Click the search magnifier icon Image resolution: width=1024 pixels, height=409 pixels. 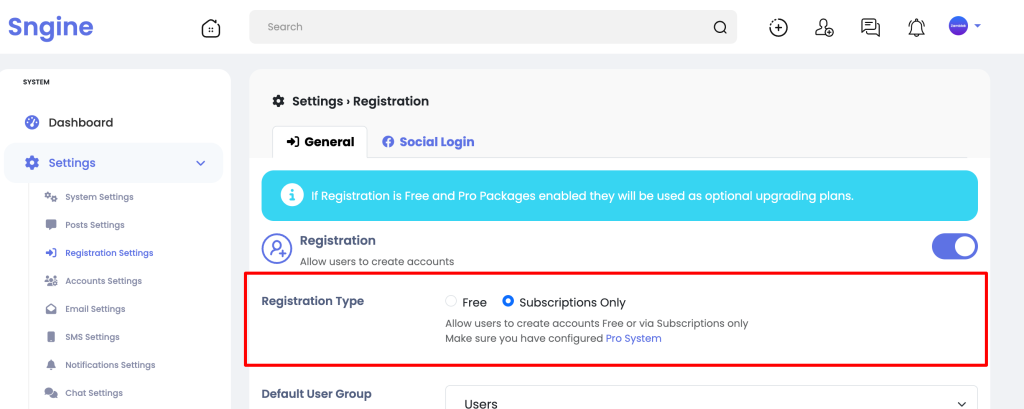[720, 27]
